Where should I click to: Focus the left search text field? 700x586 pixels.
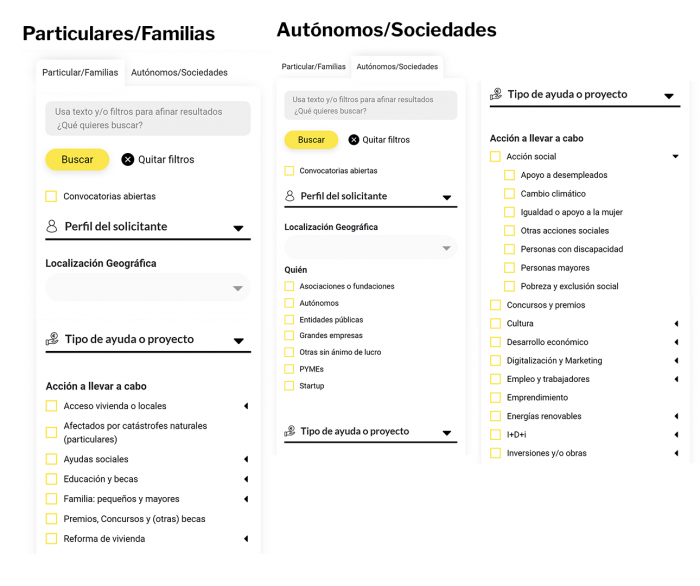[x=148, y=118]
